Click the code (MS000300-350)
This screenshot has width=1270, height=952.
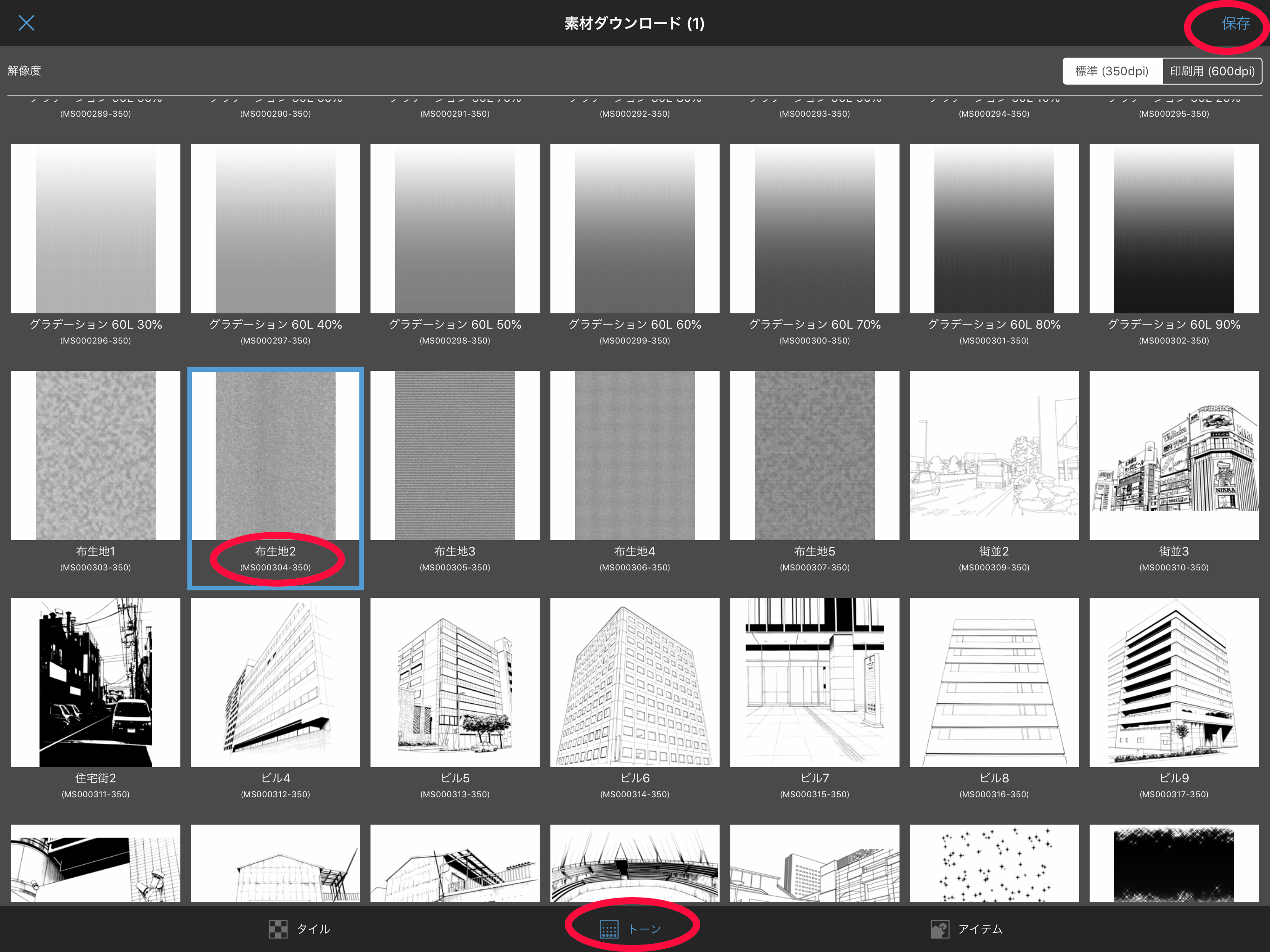[x=814, y=340]
